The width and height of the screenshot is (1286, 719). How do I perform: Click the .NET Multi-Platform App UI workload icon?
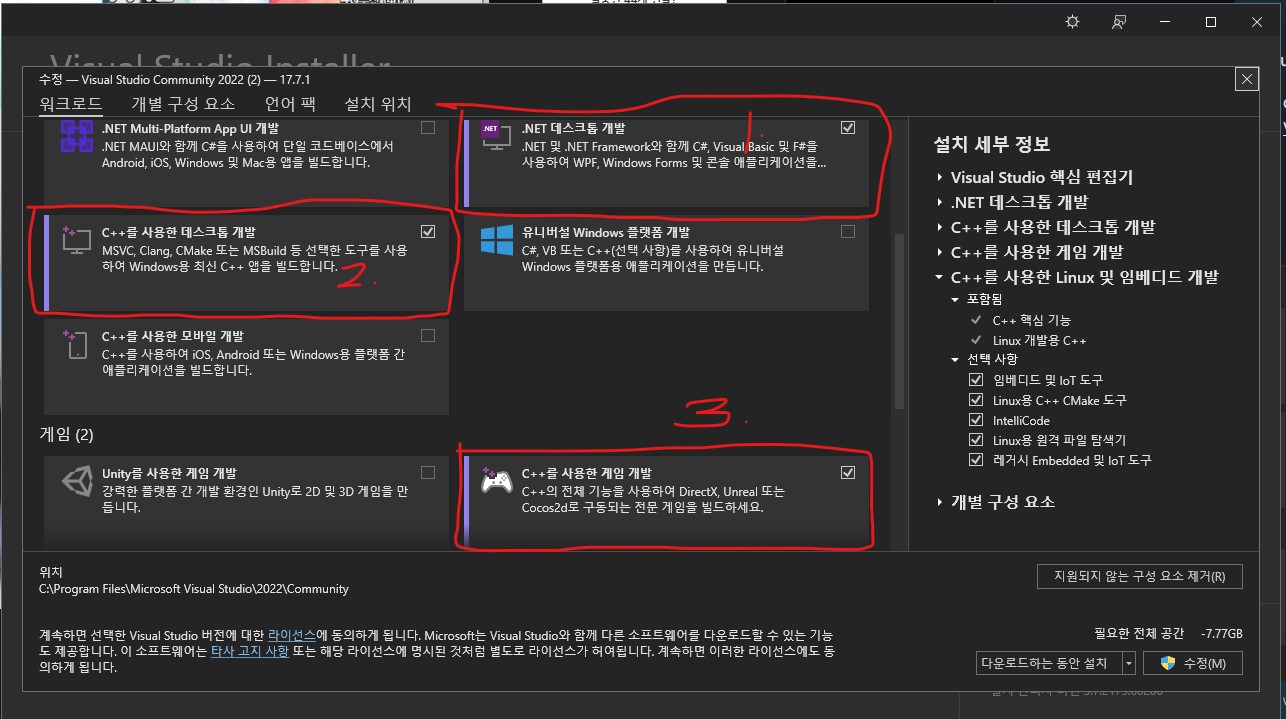click(x=77, y=136)
